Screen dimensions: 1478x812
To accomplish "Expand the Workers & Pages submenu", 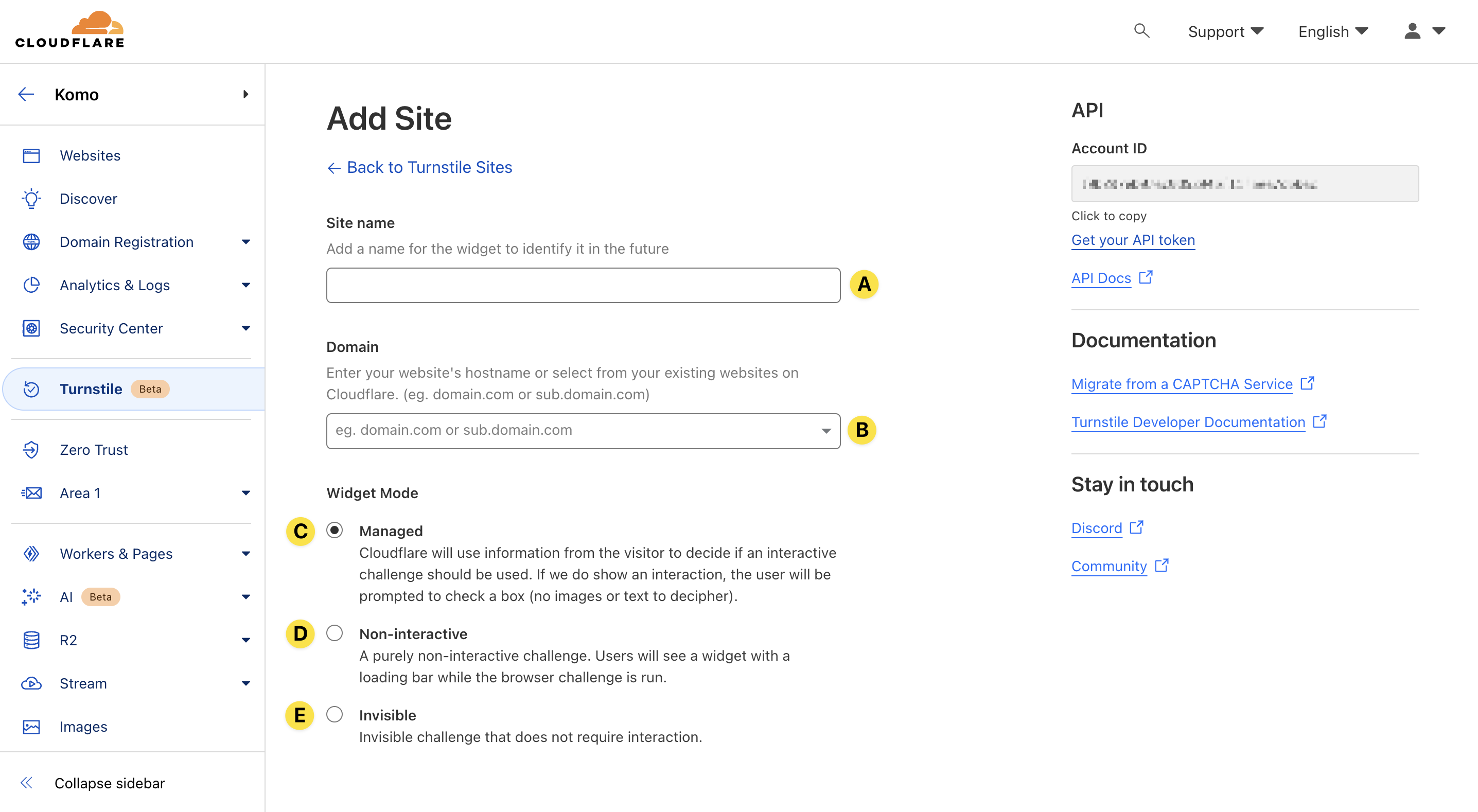I will point(245,554).
